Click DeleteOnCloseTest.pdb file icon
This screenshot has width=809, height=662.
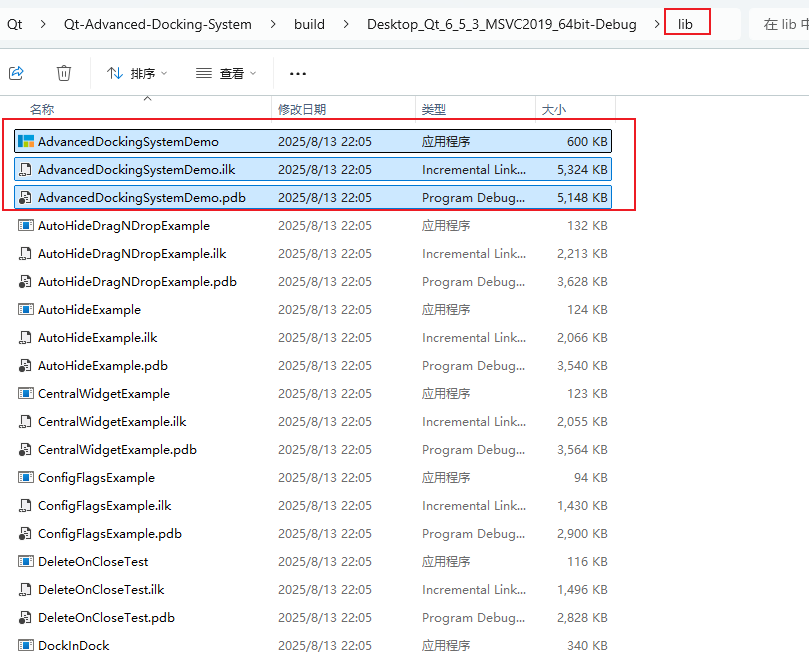point(25,618)
